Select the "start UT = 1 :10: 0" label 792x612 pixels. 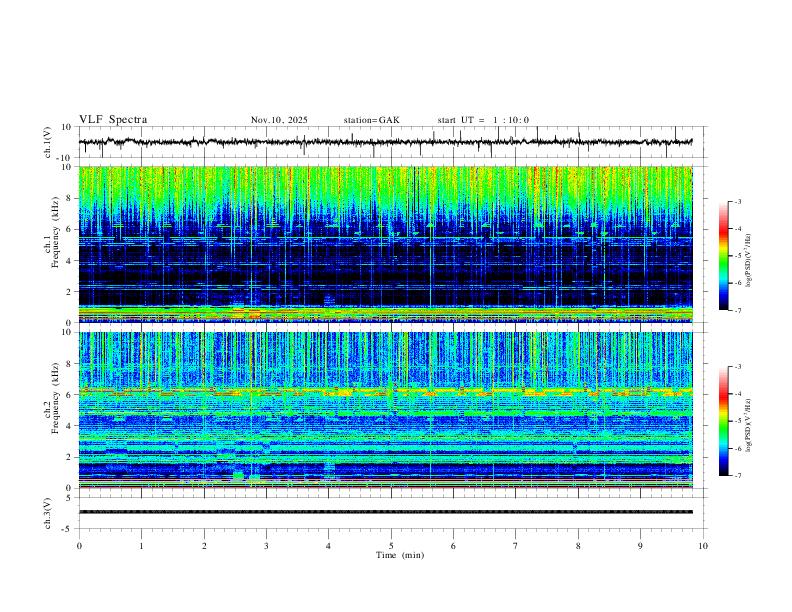click(483, 120)
